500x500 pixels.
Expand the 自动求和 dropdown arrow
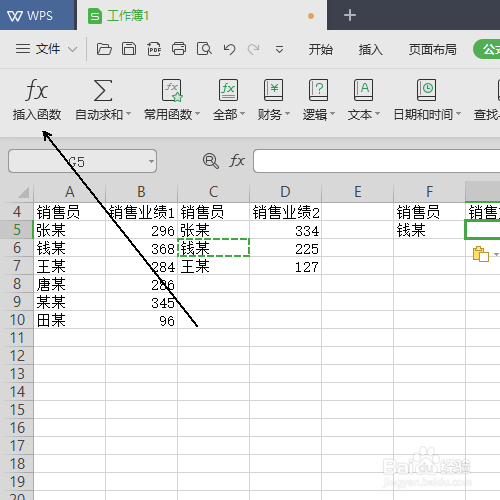tap(128, 114)
